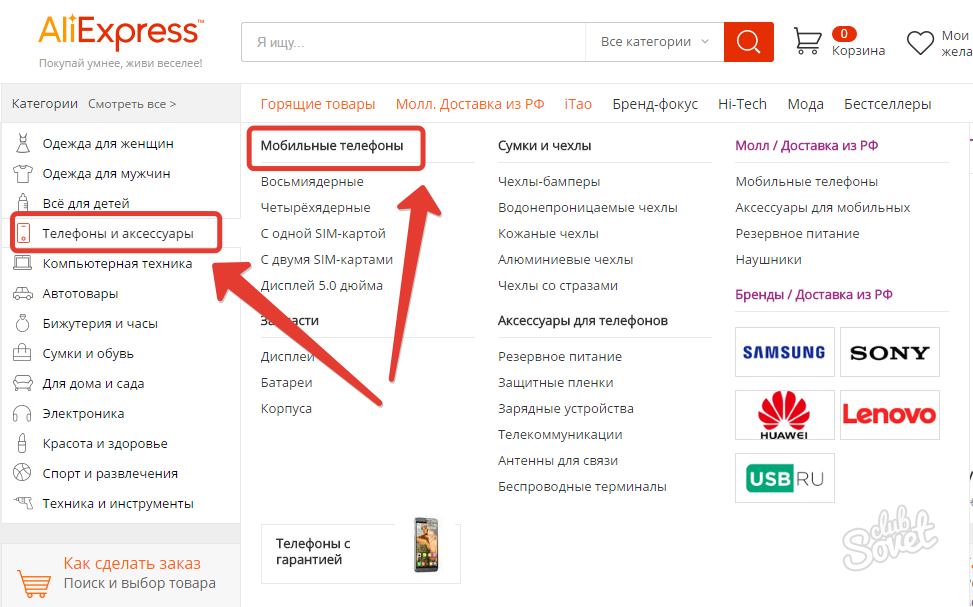Open the Sony brand logo
Screen dimensions: 973x607
890,352
